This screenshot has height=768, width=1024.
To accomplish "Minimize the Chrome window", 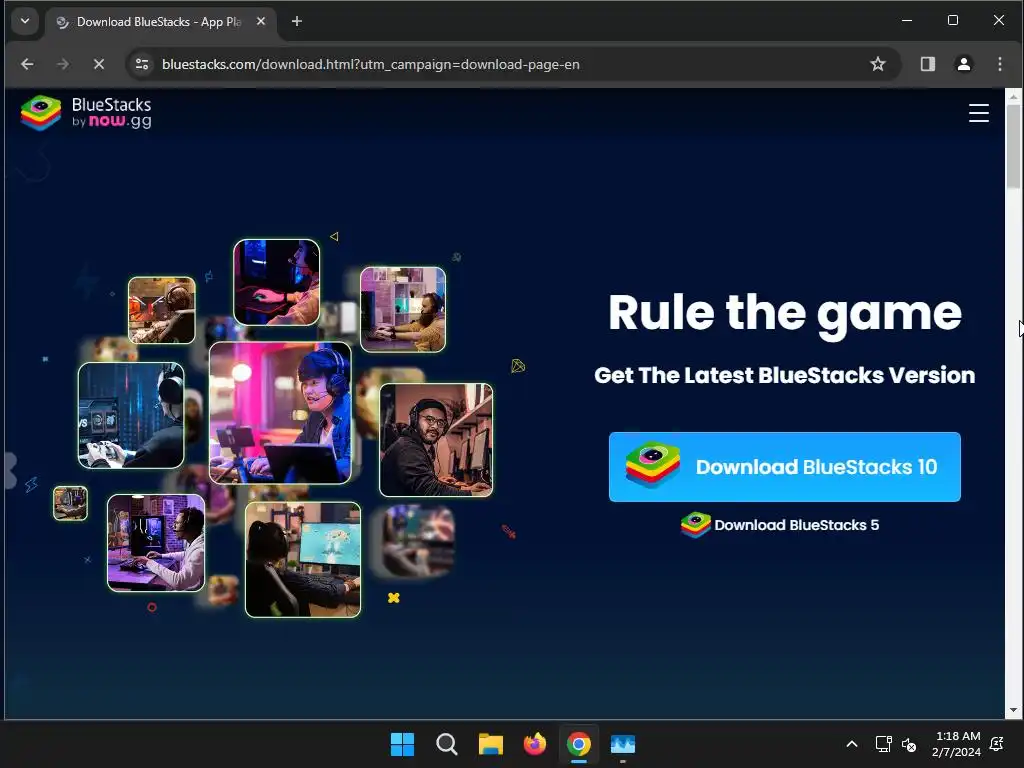I will 907,21.
